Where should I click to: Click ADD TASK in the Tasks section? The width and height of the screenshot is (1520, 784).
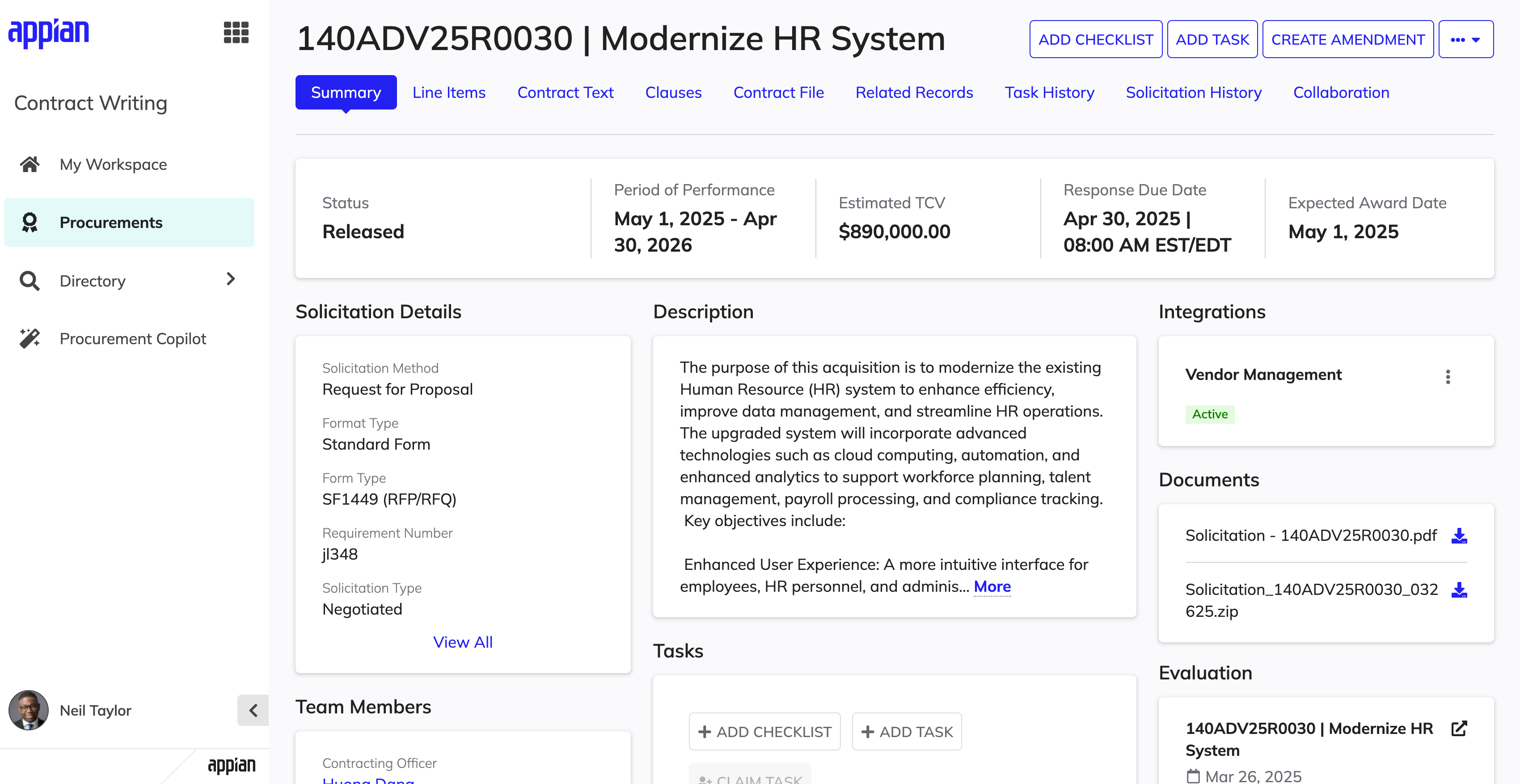907,732
